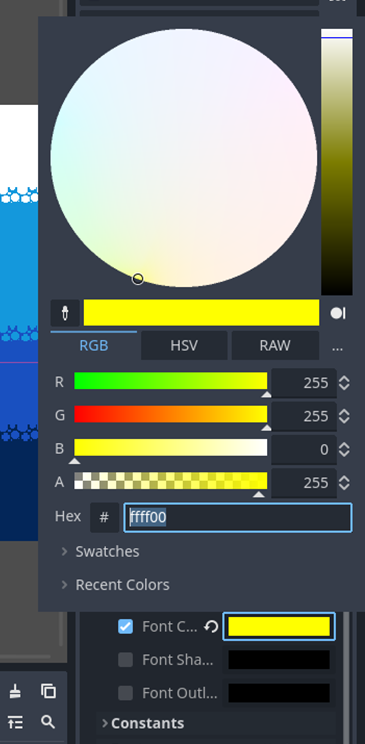Adjust the B blue channel stepper arrows
The height and width of the screenshot is (744, 365).
pyautogui.click(x=344, y=449)
